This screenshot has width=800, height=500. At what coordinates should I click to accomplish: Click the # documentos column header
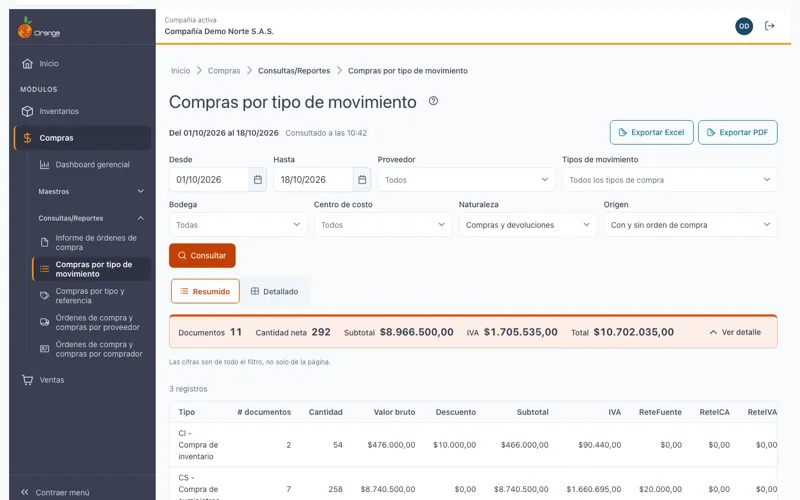264,412
